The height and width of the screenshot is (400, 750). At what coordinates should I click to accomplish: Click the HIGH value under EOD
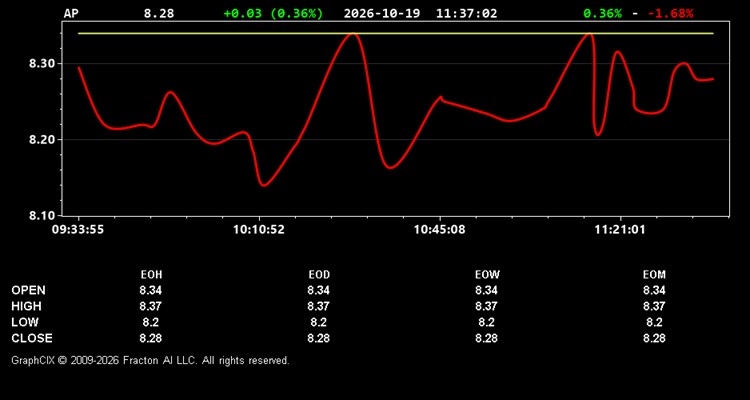point(319,306)
